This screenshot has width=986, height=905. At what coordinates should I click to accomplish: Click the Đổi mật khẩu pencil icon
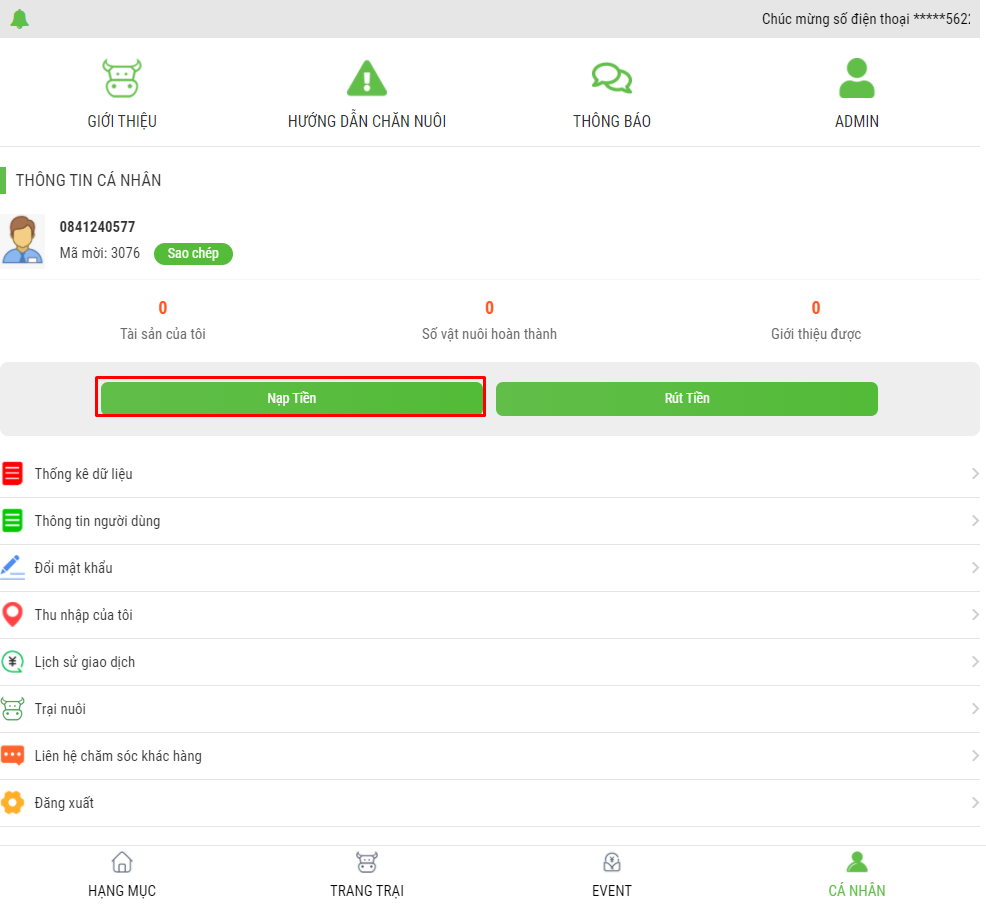[x=13, y=567]
